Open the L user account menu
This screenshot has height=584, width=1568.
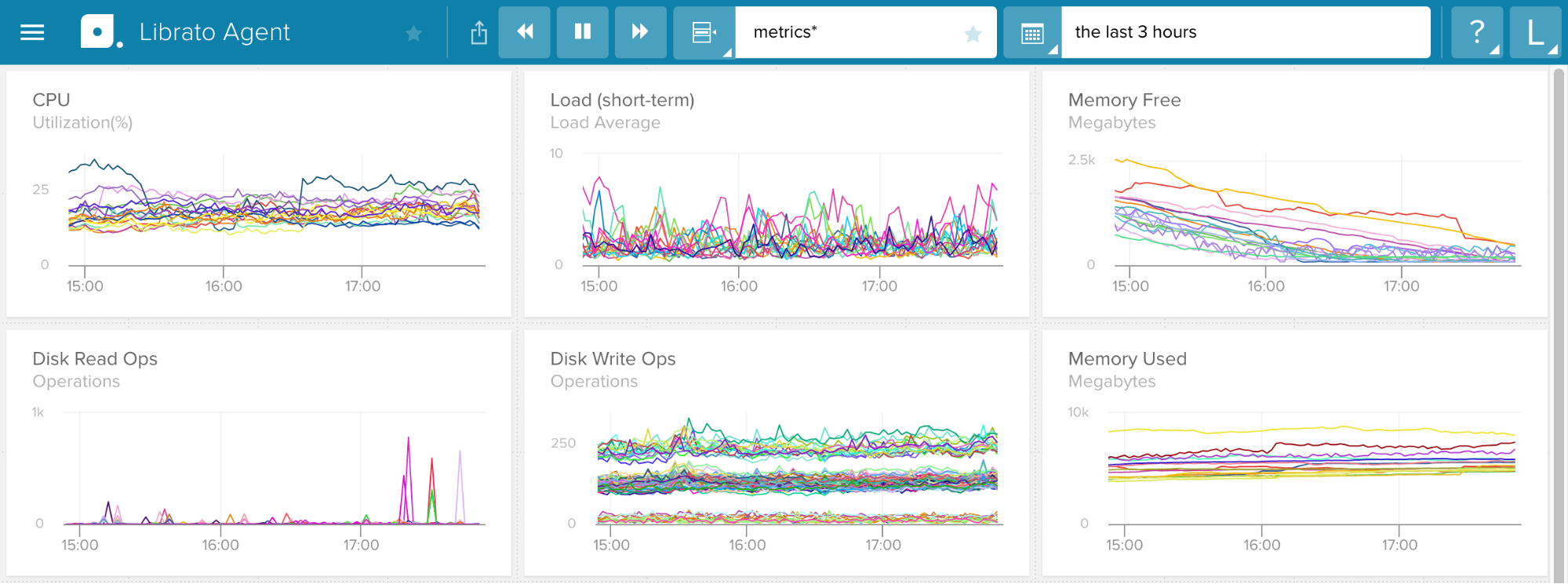(1536, 32)
